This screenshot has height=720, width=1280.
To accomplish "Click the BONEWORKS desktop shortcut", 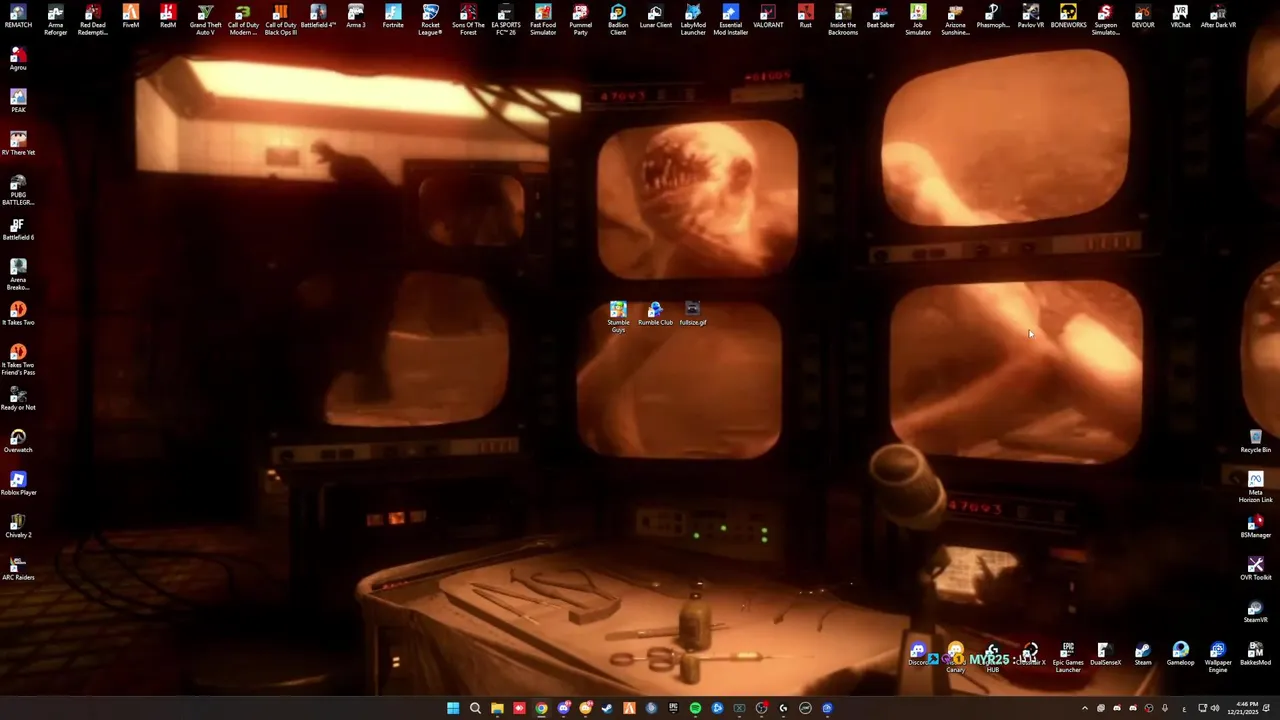I will pyautogui.click(x=1068, y=15).
